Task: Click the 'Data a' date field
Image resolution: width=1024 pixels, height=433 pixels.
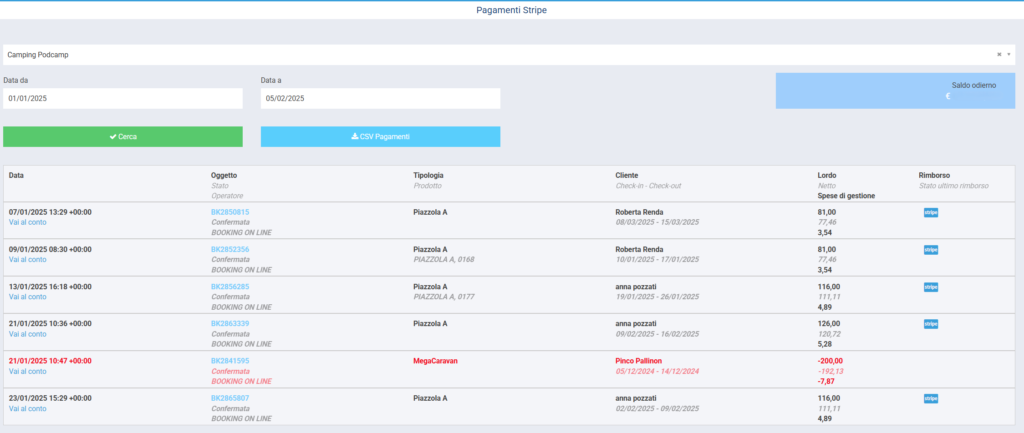Action: tap(380, 99)
